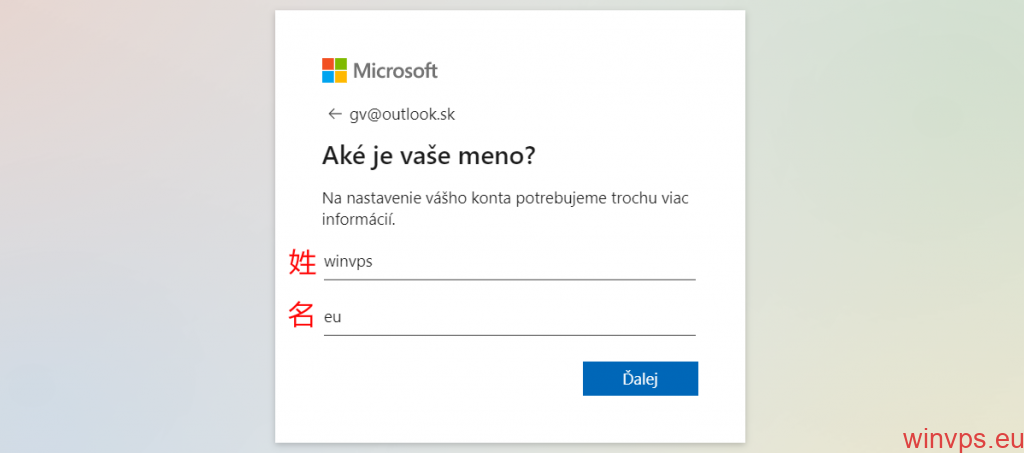Click the underline beneath the winvps field
Image resolution: width=1024 pixels, height=453 pixels.
pyautogui.click(x=509, y=279)
